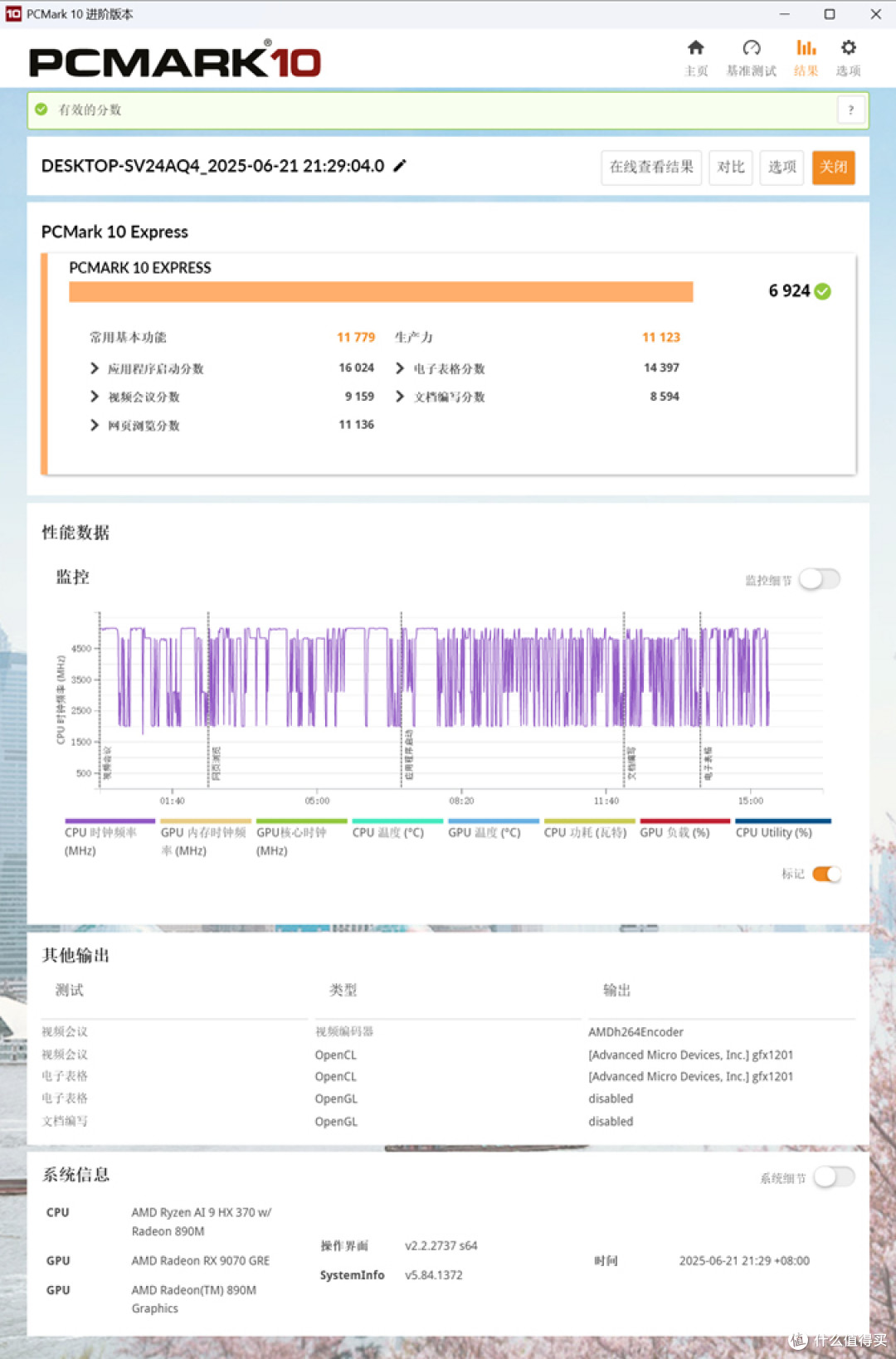Click the PCMark 10 Express section title

tap(114, 231)
